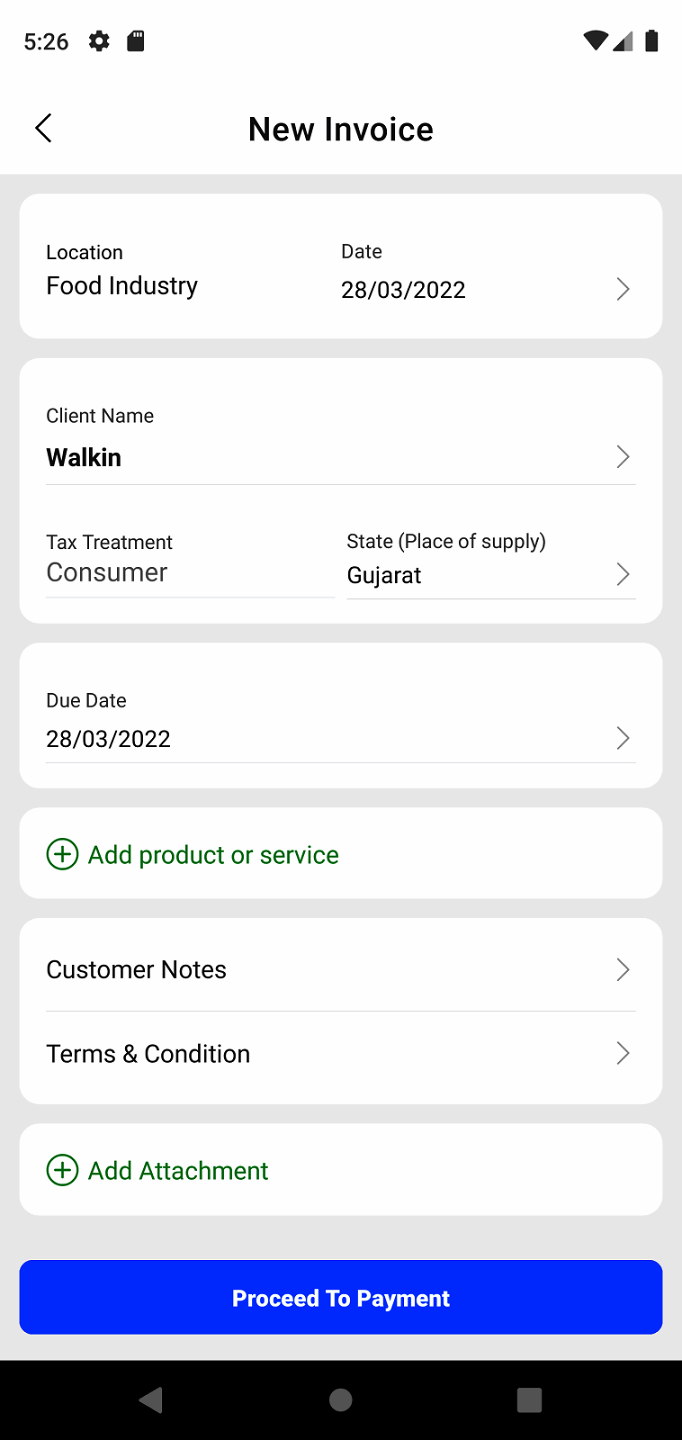Tap the SD card icon in the status bar
The height and width of the screenshot is (1440, 682).
coord(136,41)
